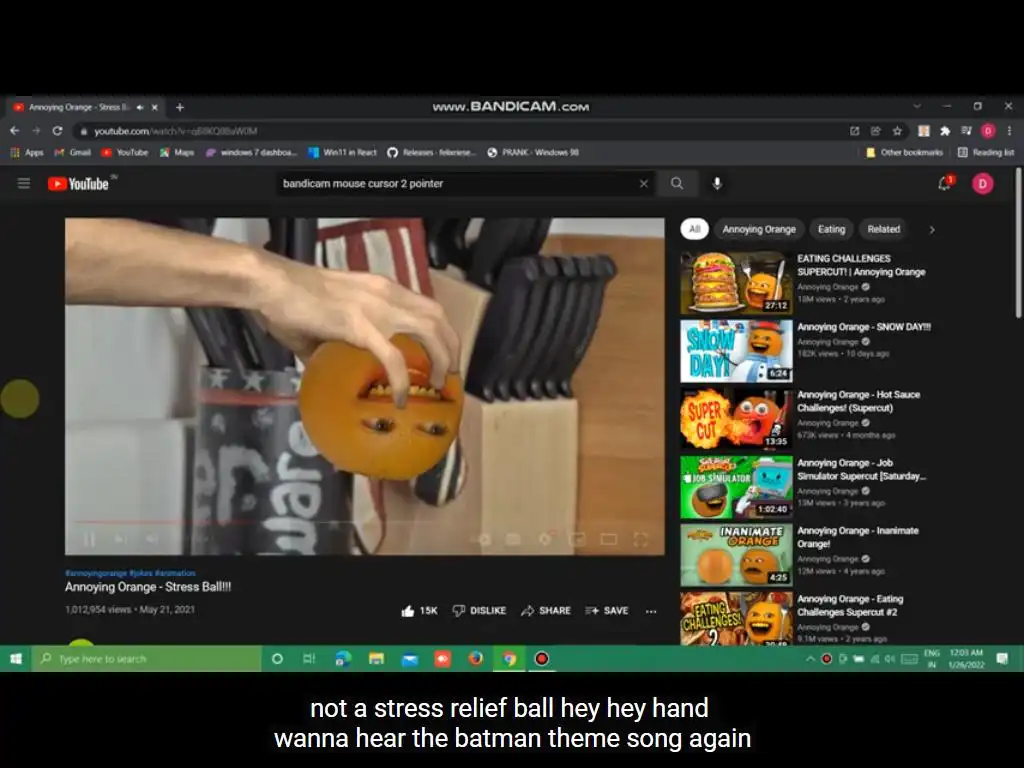
Task: Select the Annoying Orange filter chip
Action: coord(759,229)
